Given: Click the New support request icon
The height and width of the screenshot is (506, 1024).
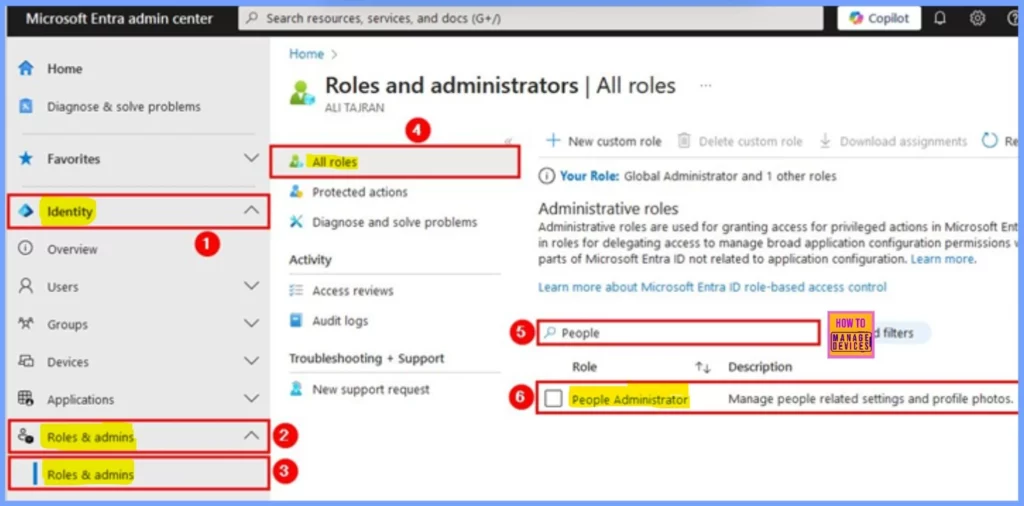Looking at the screenshot, I should click(x=296, y=389).
